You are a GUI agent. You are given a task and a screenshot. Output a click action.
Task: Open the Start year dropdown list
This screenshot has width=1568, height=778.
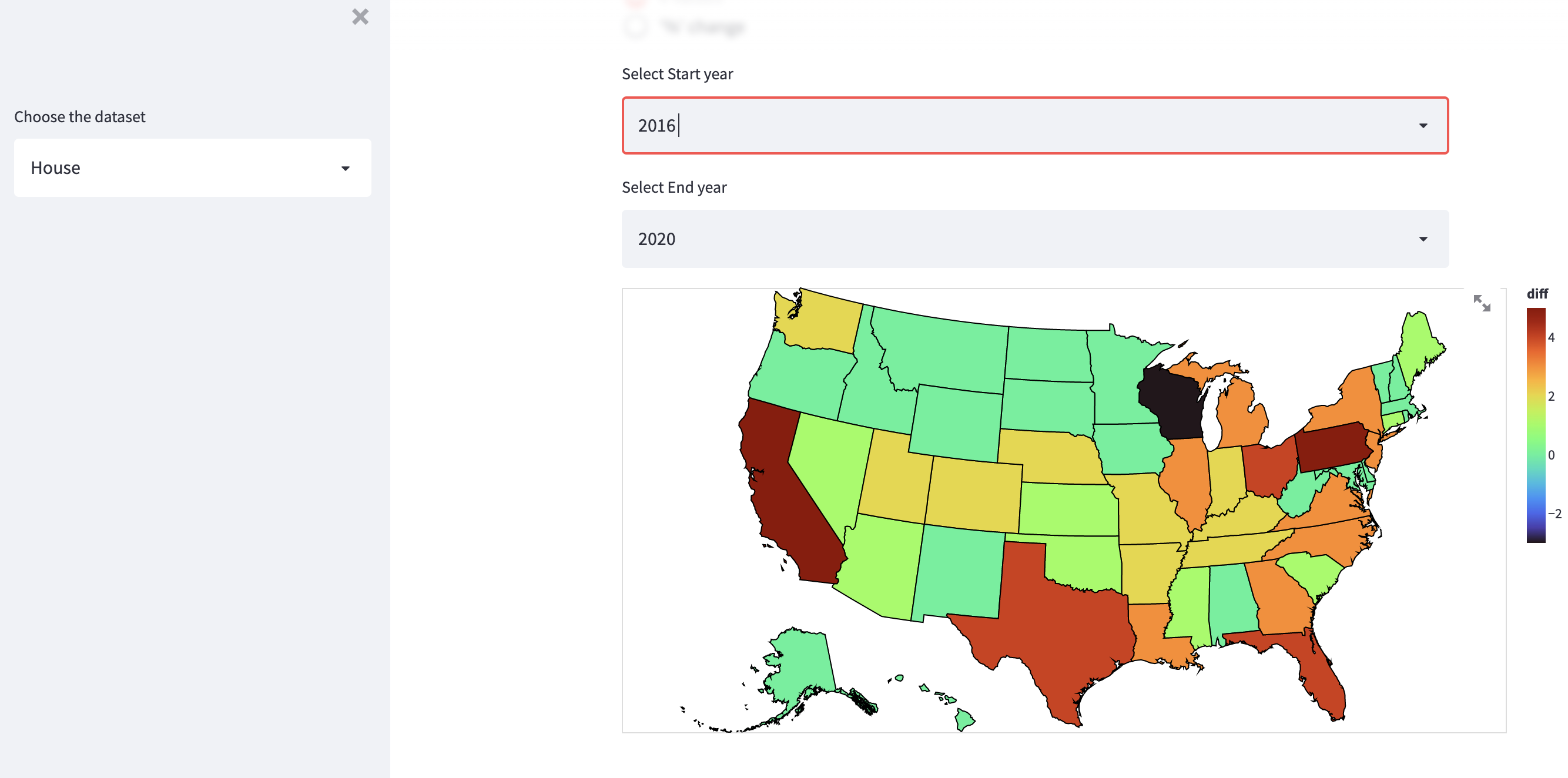pos(1422,125)
